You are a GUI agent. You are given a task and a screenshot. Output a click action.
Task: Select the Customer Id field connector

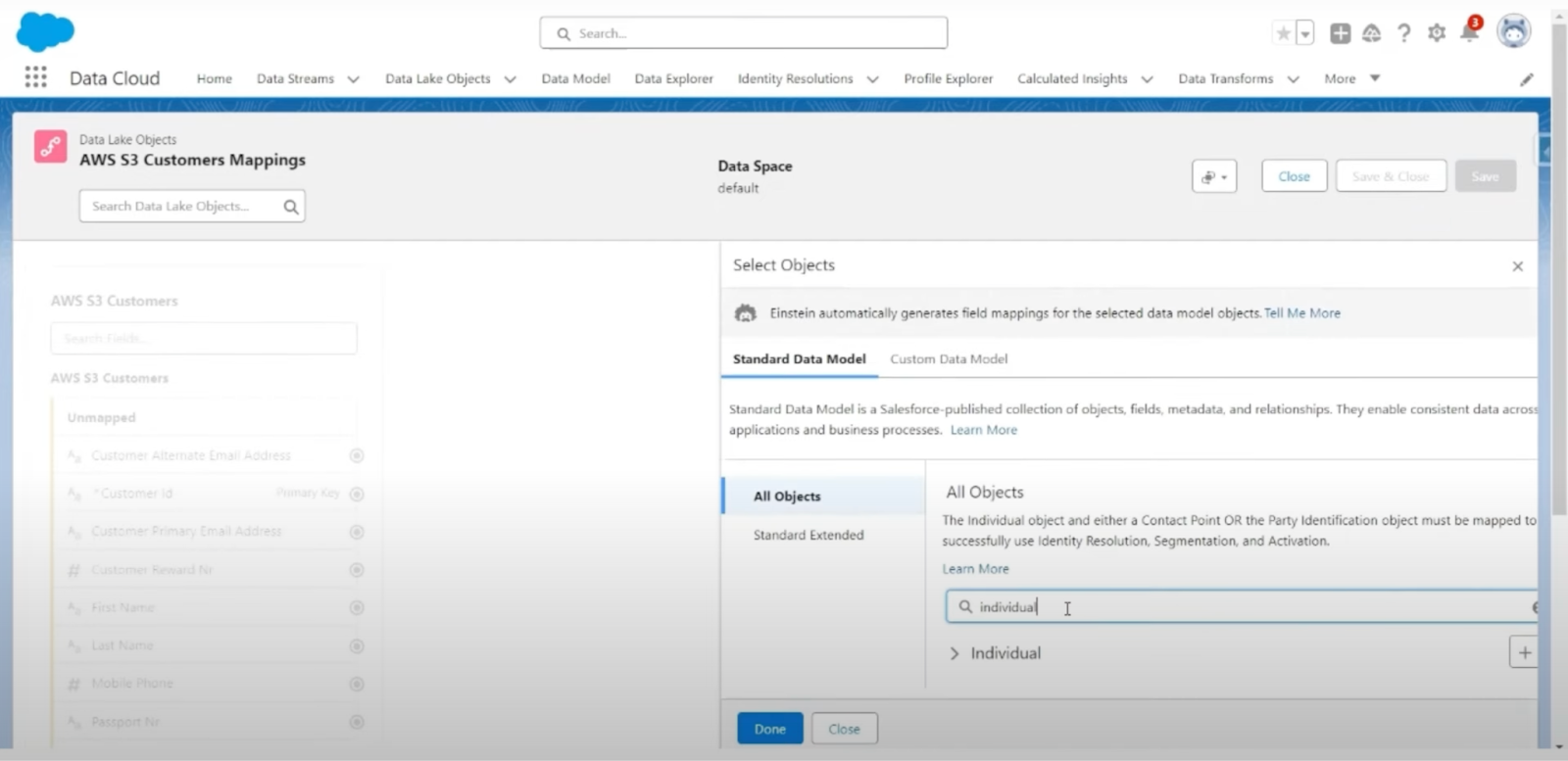pyautogui.click(x=357, y=494)
